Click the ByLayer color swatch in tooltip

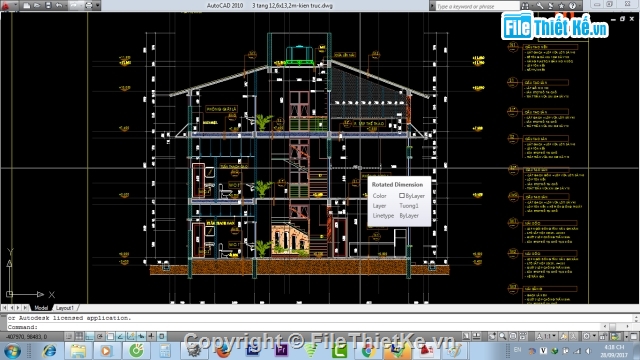(x=402, y=196)
